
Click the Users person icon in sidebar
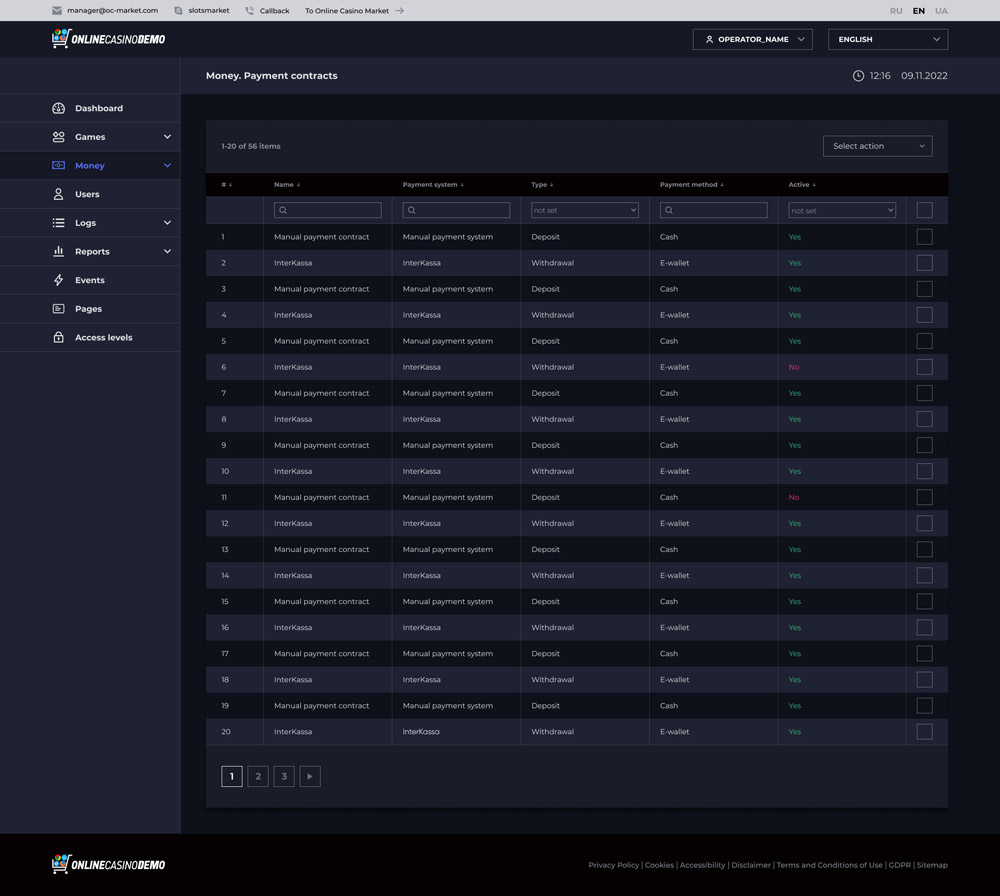tap(58, 194)
